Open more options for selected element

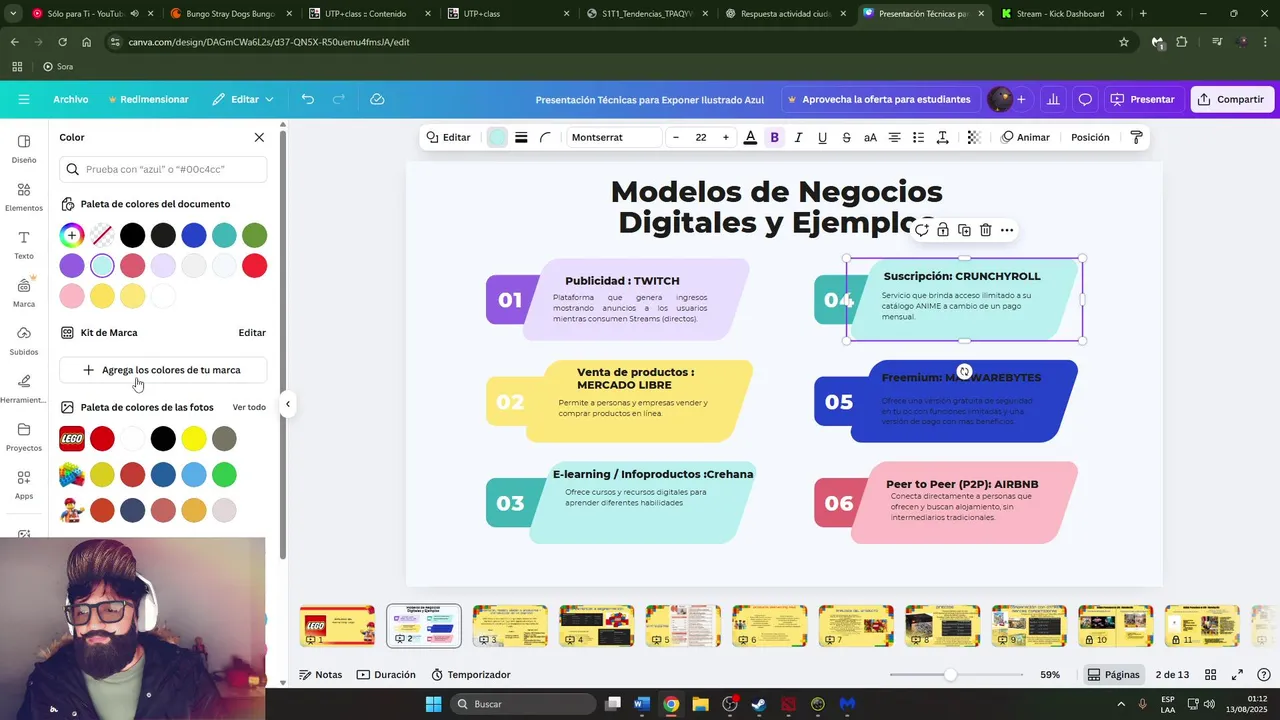1007,230
